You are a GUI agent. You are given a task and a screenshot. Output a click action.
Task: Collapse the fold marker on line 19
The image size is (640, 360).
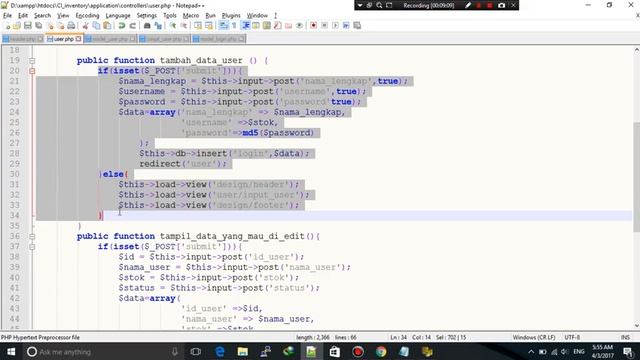[32, 61]
